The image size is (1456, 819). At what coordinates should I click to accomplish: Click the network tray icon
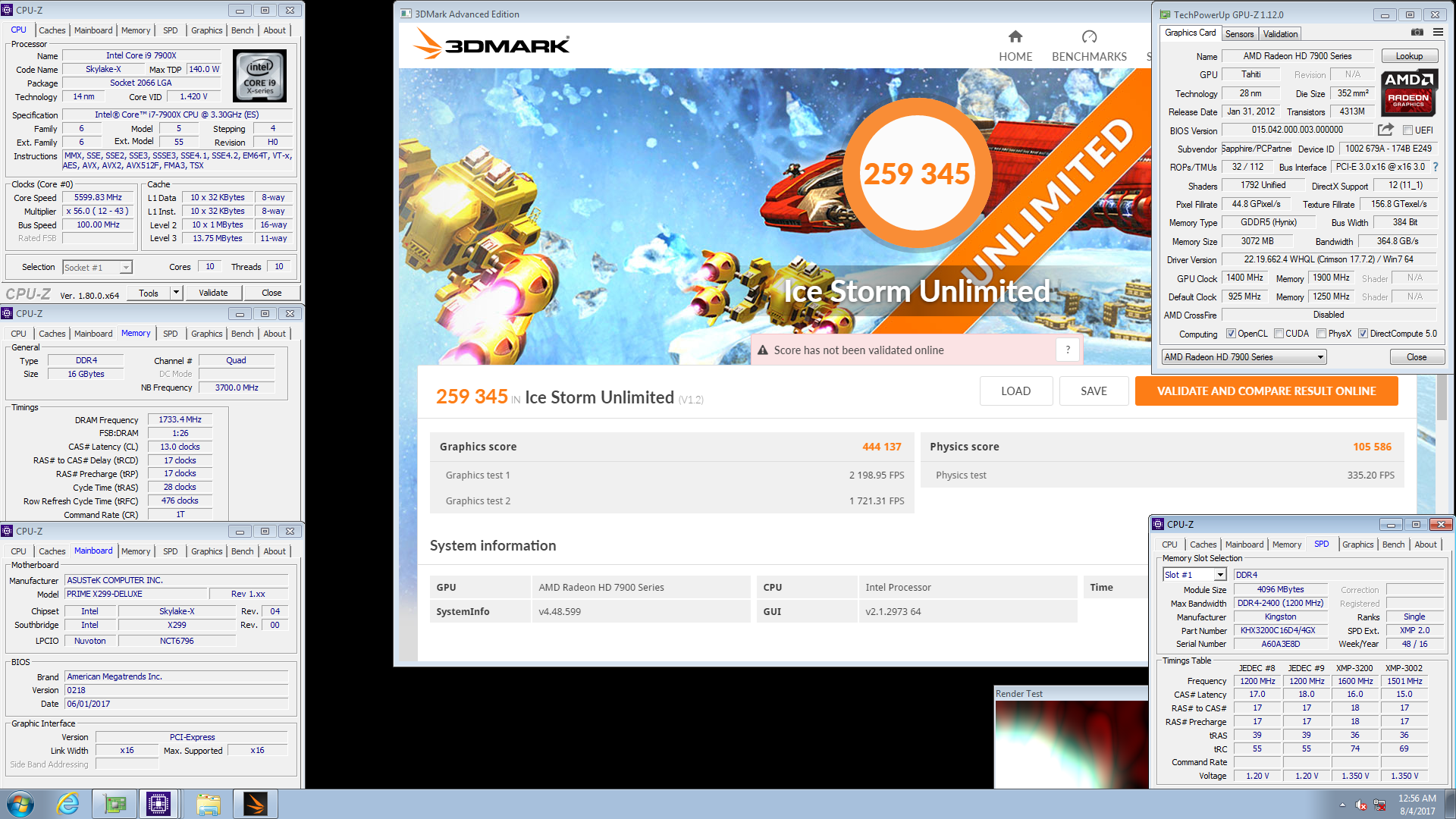coord(1379,805)
